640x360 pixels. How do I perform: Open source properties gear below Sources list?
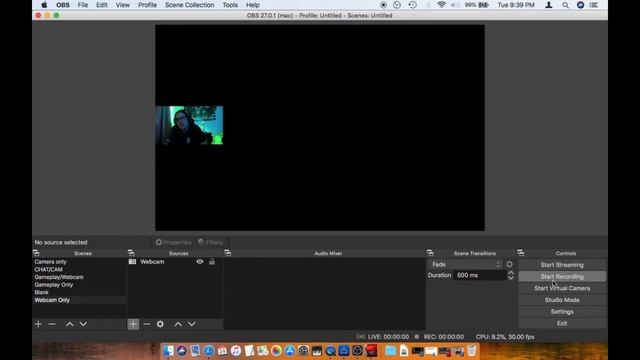click(x=160, y=324)
